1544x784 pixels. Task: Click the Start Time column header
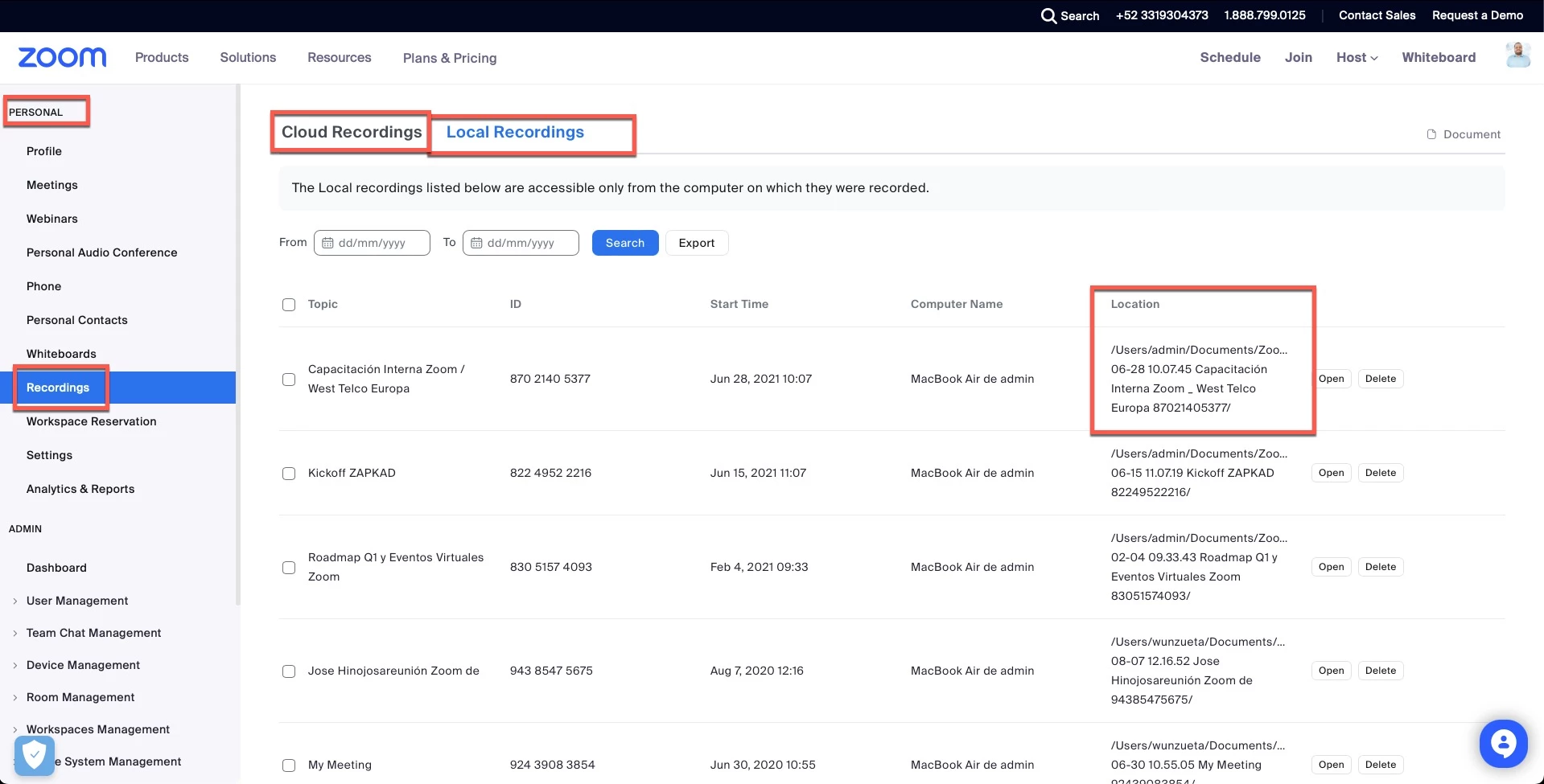(x=739, y=304)
